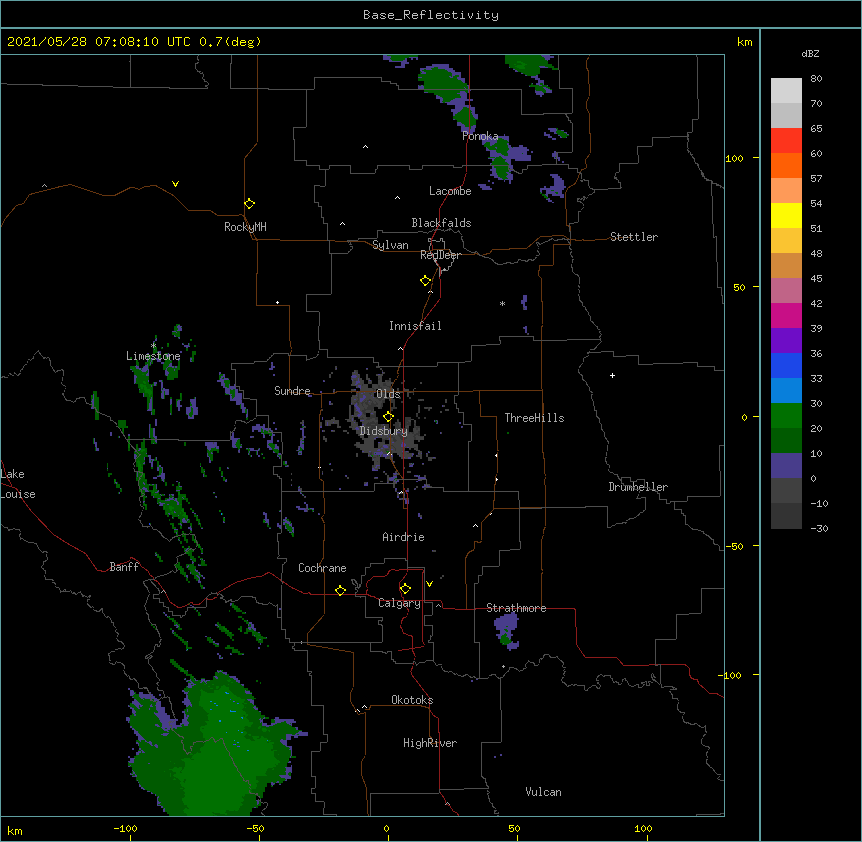Viewport: 862px width, 842px height.
Task: Click the Lake Louise label
Action: [18, 484]
